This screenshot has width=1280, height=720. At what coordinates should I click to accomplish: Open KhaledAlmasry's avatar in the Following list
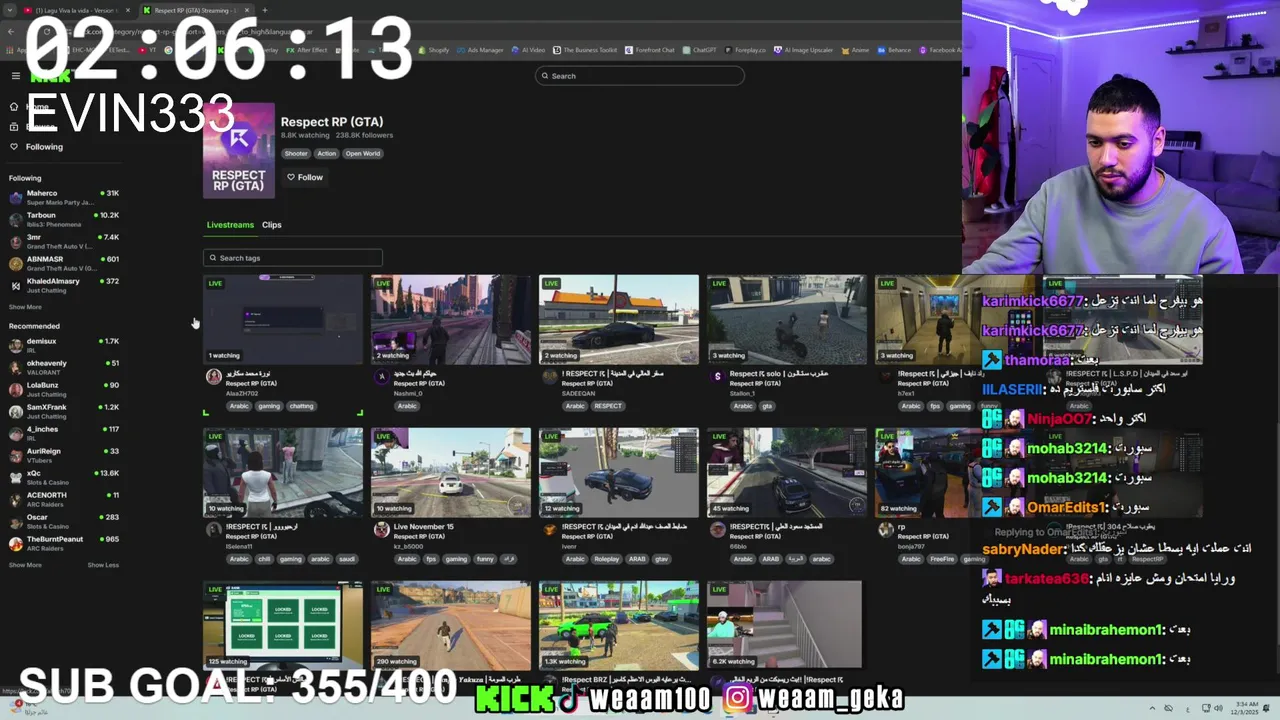tap(16, 285)
